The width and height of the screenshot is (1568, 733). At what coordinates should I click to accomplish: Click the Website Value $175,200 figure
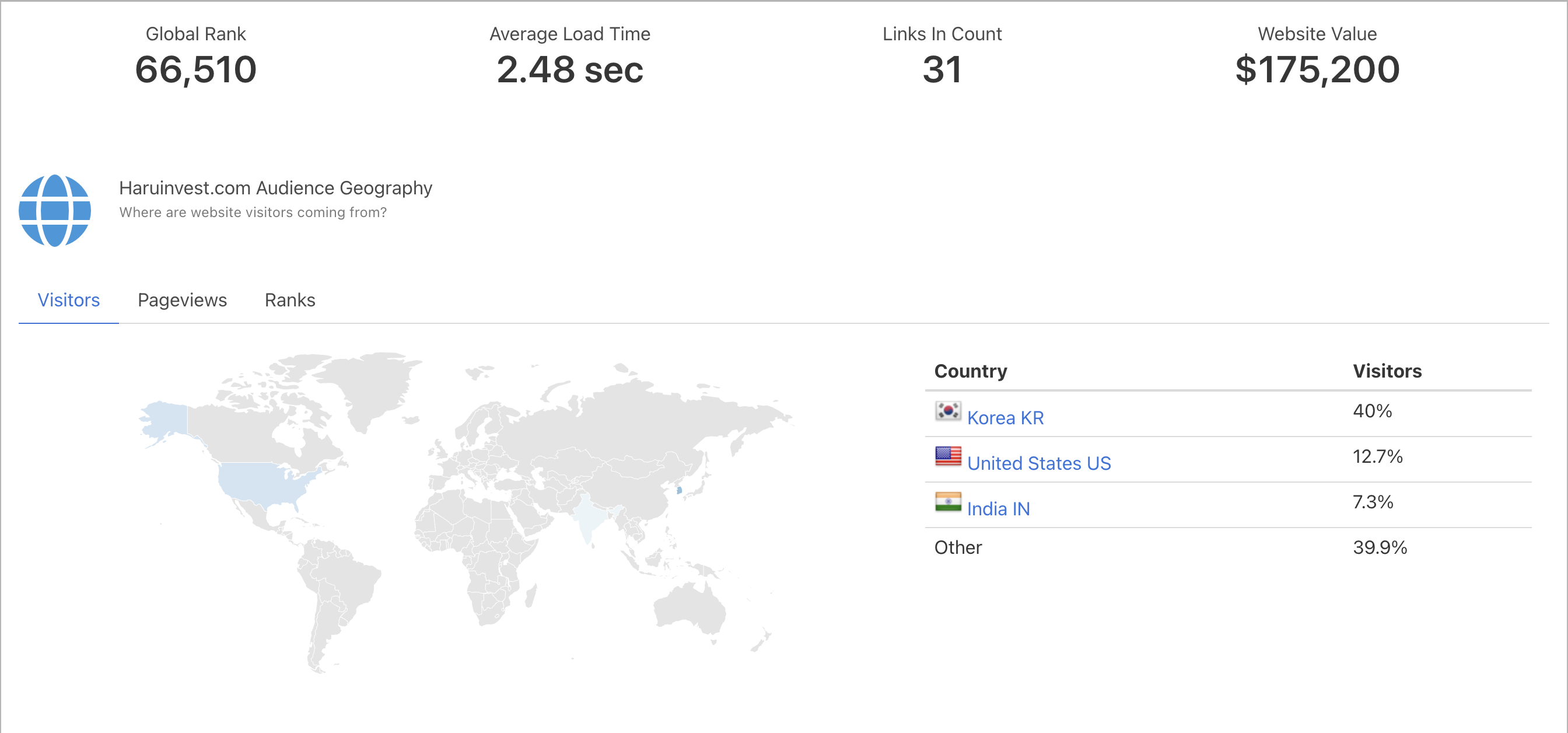[x=1317, y=69]
